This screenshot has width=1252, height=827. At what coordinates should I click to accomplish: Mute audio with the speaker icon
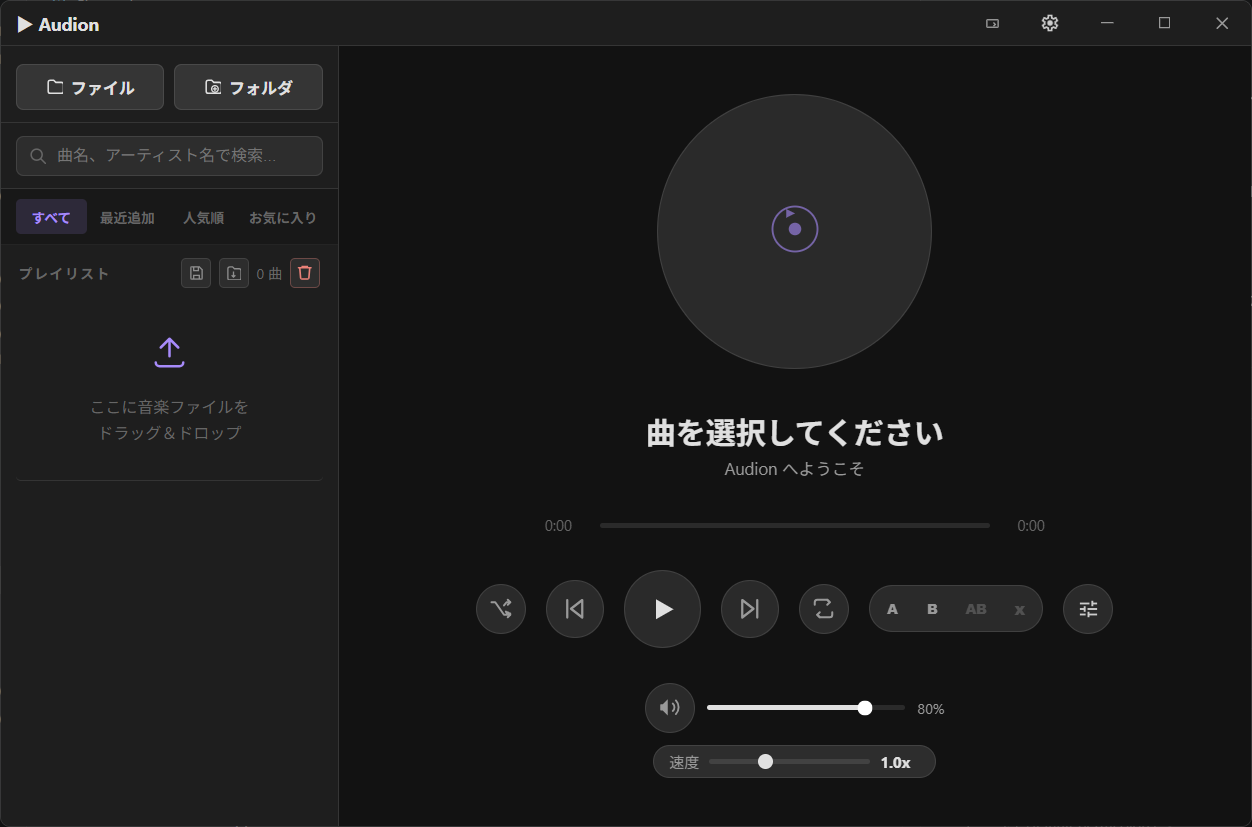point(670,708)
